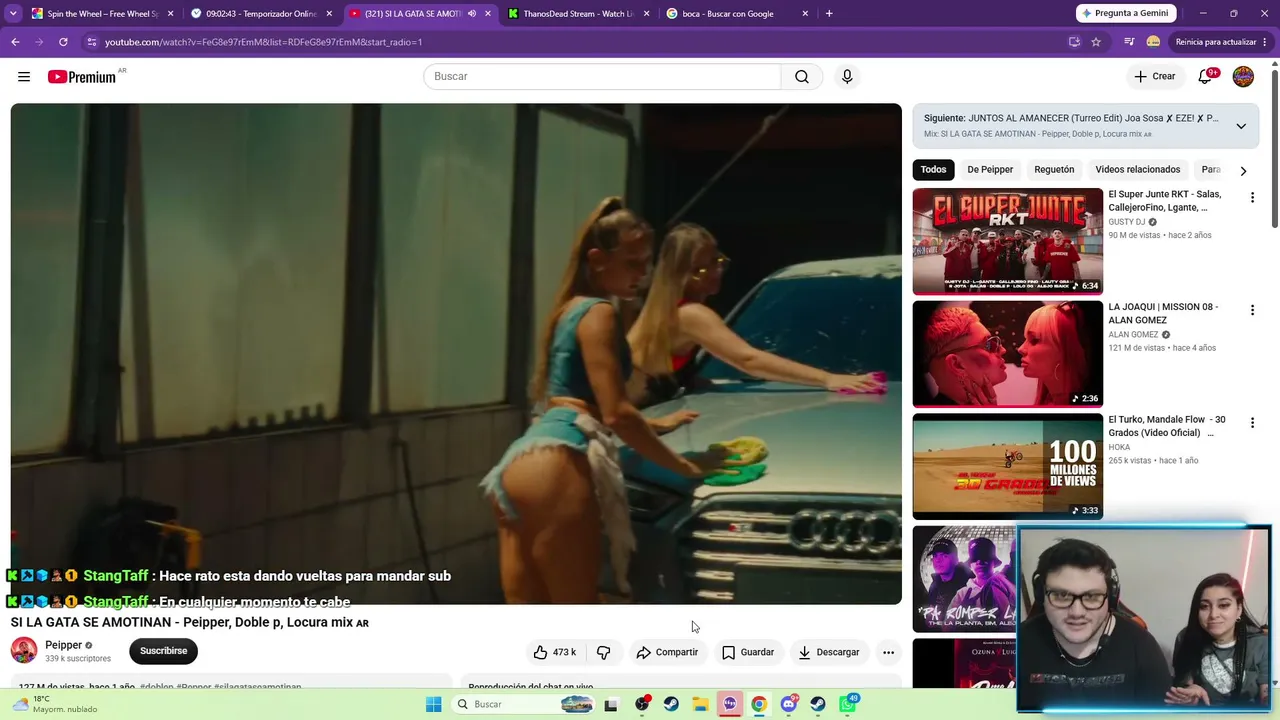Viewport: 1280px width, 720px height.
Task: Click the search magnifier button
Action: tap(802, 77)
